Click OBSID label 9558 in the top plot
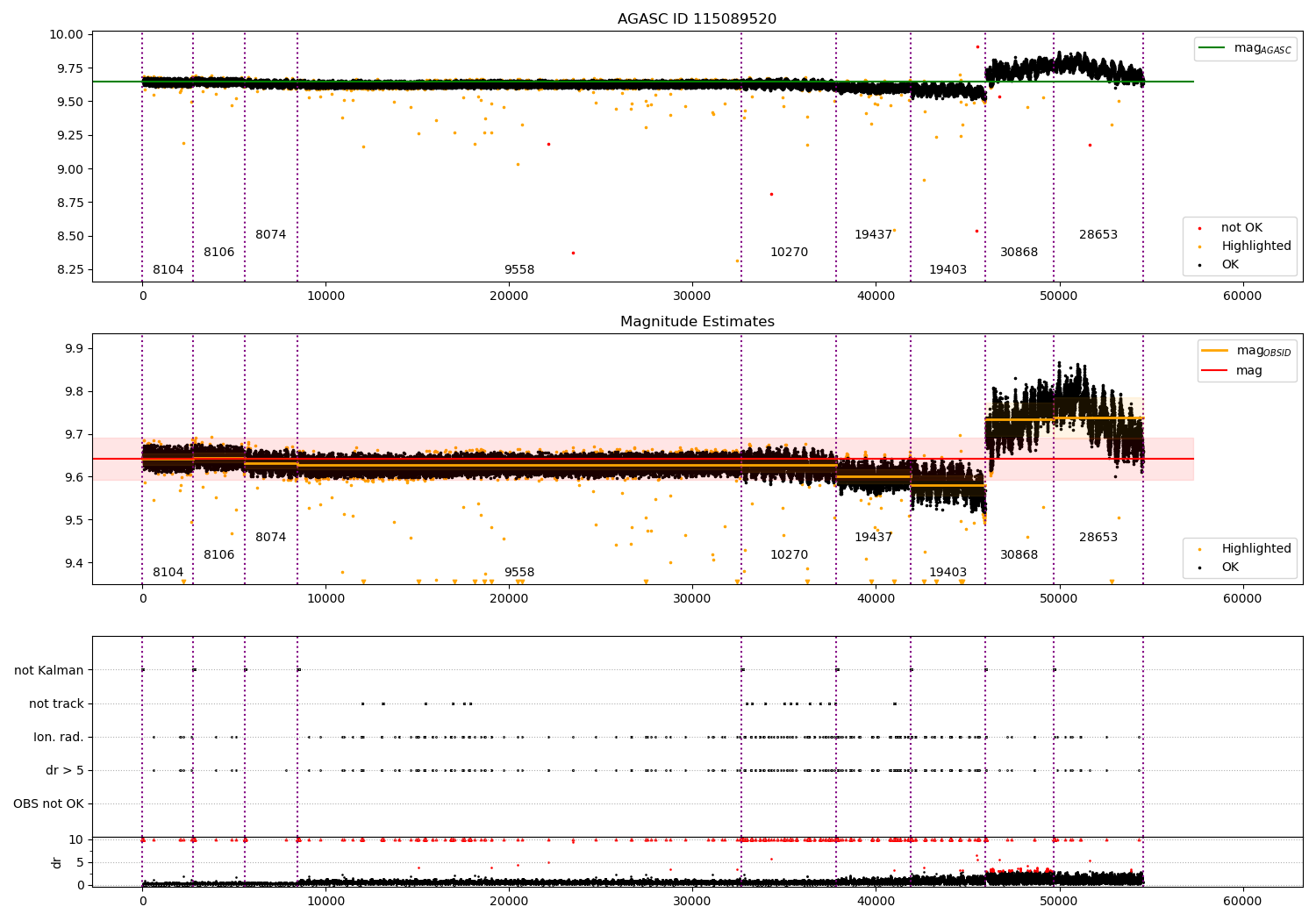This screenshot has width=1316, height=921. click(x=519, y=270)
